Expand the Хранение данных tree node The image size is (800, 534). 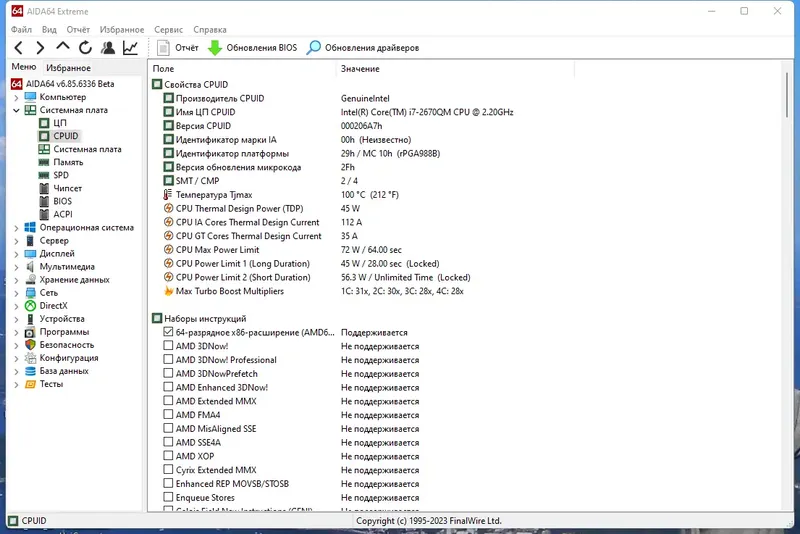[16, 280]
